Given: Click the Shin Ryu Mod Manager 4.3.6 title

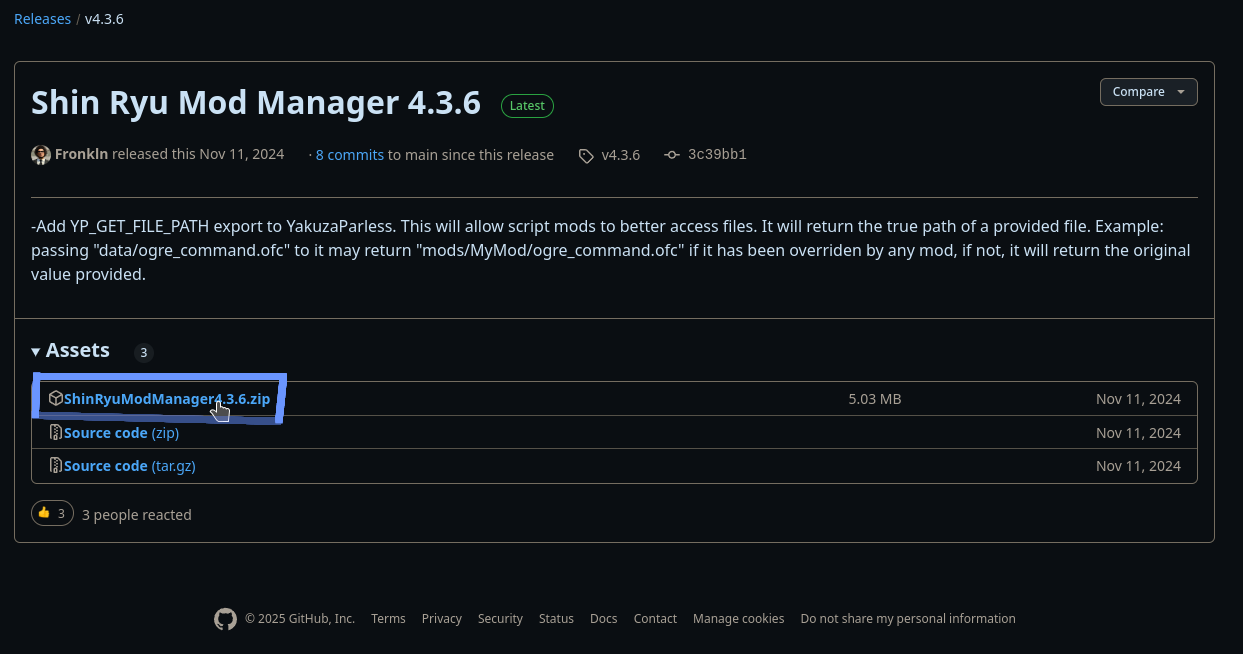Looking at the screenshot, I should coord(256,103).
